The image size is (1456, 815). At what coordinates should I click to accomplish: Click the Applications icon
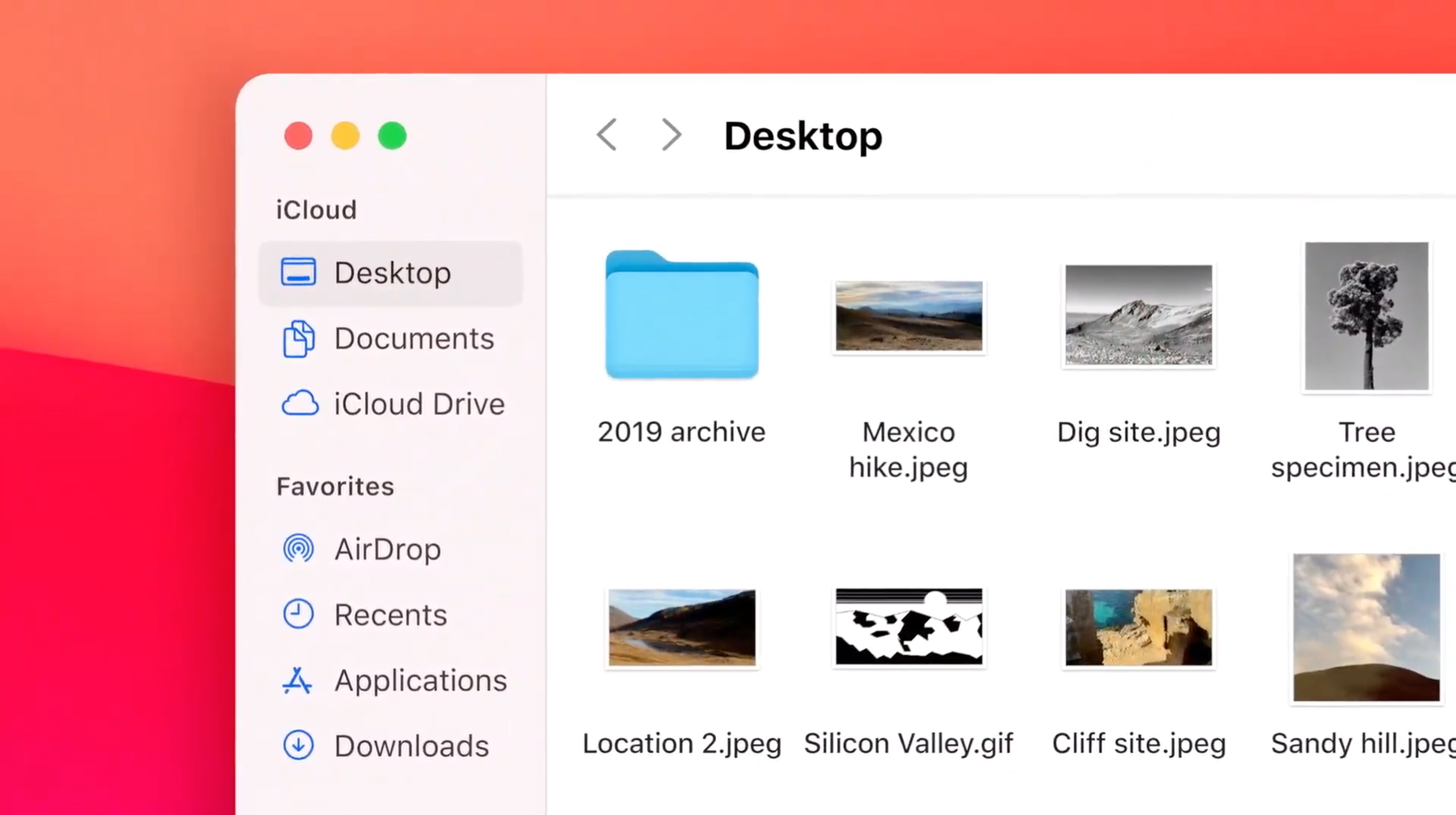click(297, 680)
